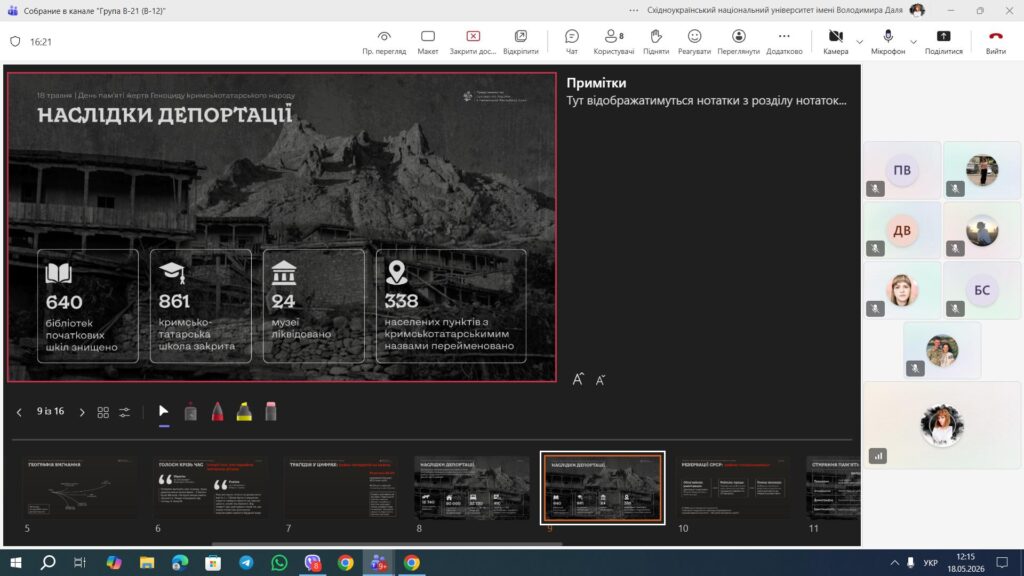Switch to Teams taskbar icon

pos(379,562)
